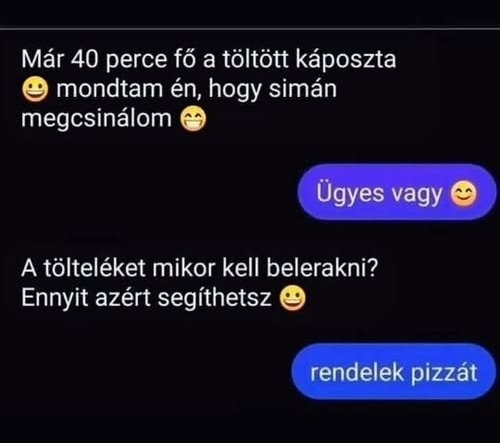This screenshot has height=443, width=500.
Task: Click the word "Ügyes" in purple bubble
Action: pyautogui.click(x=350, y=193)
